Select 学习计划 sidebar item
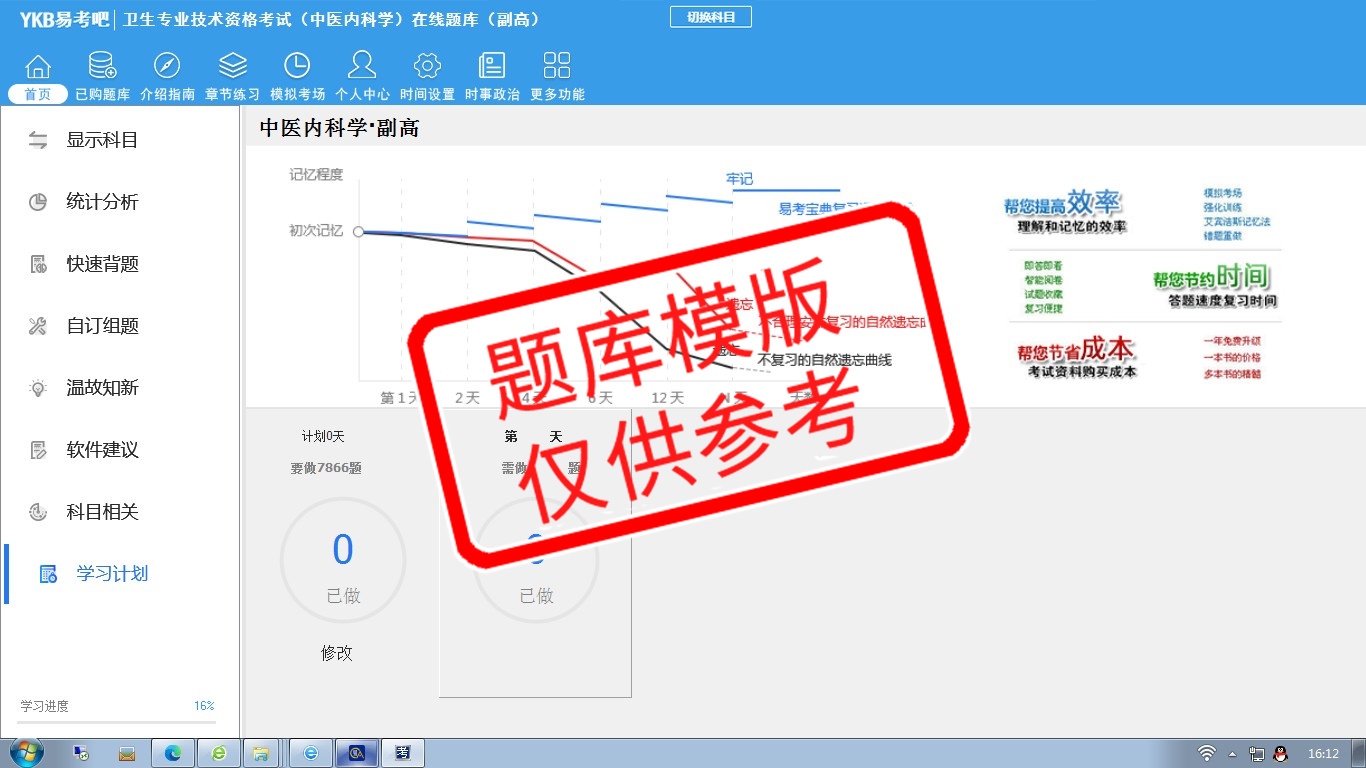 click(x=111, y=574)
